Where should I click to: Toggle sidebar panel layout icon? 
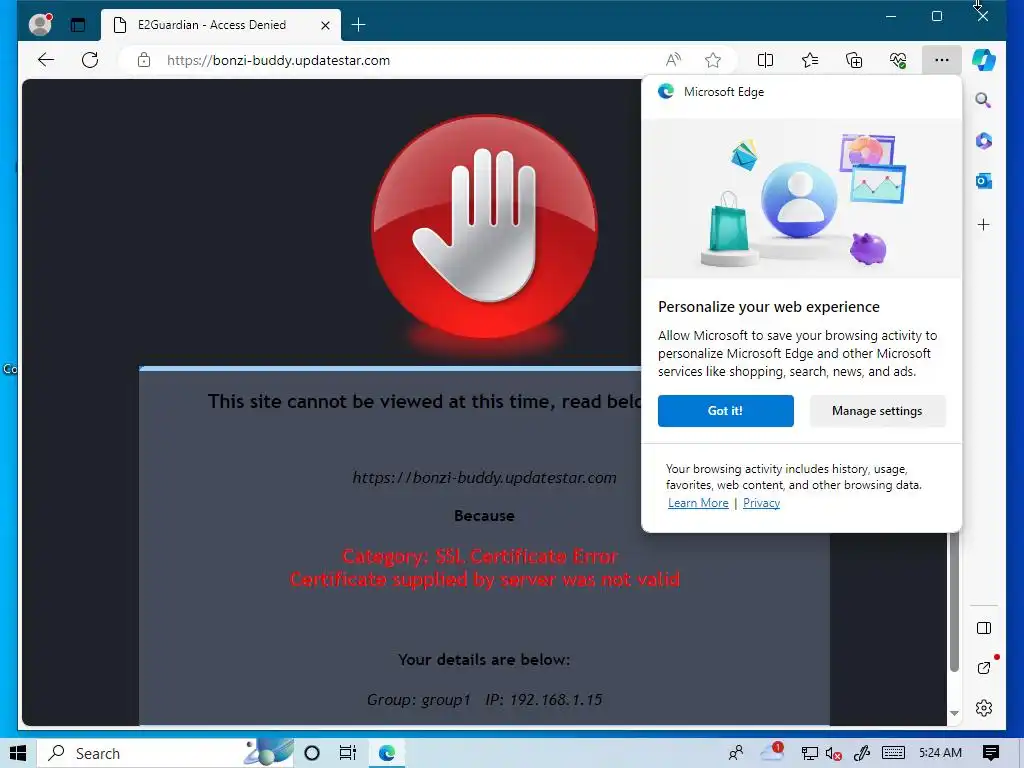click(984, 628)
